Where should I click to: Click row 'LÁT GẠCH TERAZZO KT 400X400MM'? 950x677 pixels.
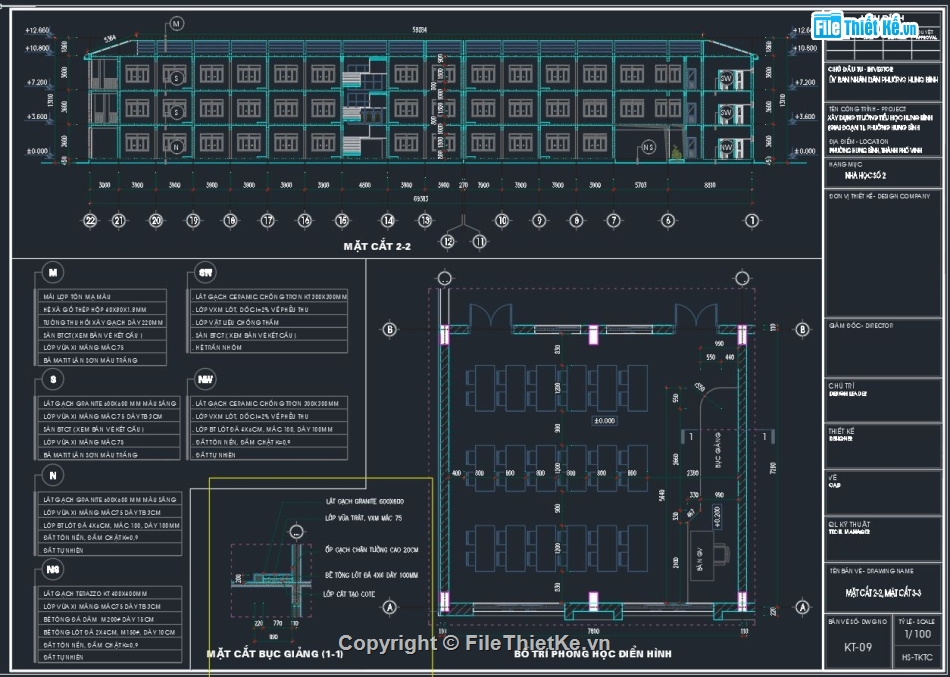coord(109,593)
